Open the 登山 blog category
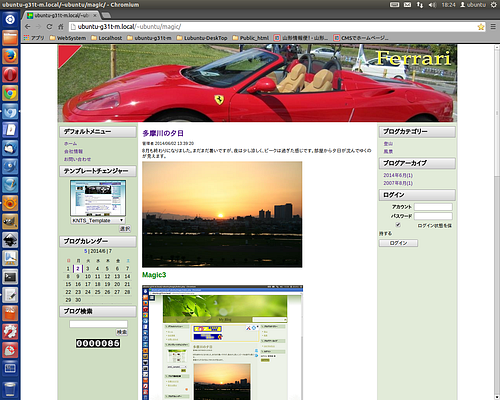500x400 pixels. point(388,144)
